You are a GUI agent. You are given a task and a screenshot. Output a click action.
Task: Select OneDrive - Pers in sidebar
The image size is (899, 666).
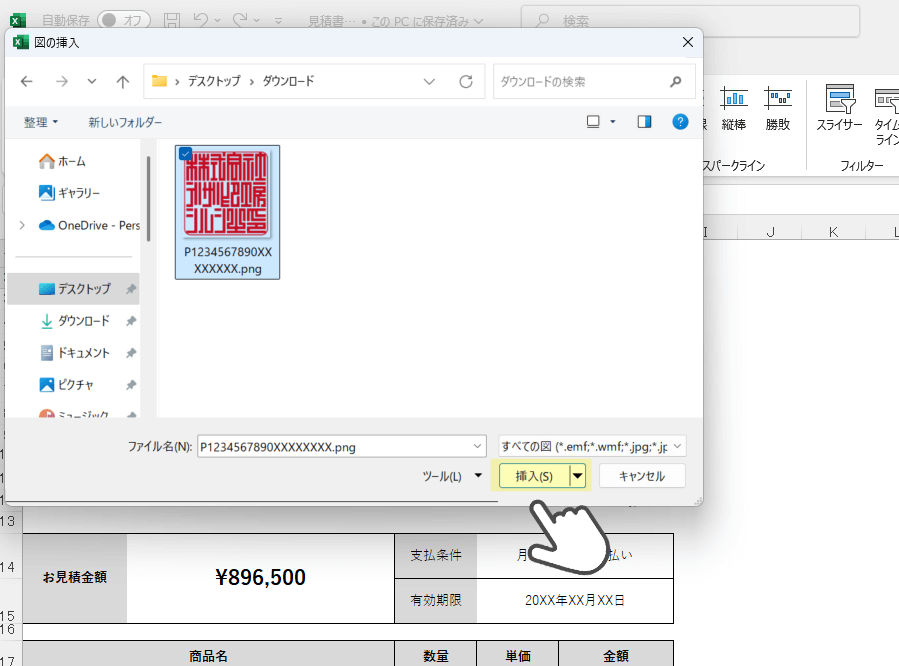[89, 225]
